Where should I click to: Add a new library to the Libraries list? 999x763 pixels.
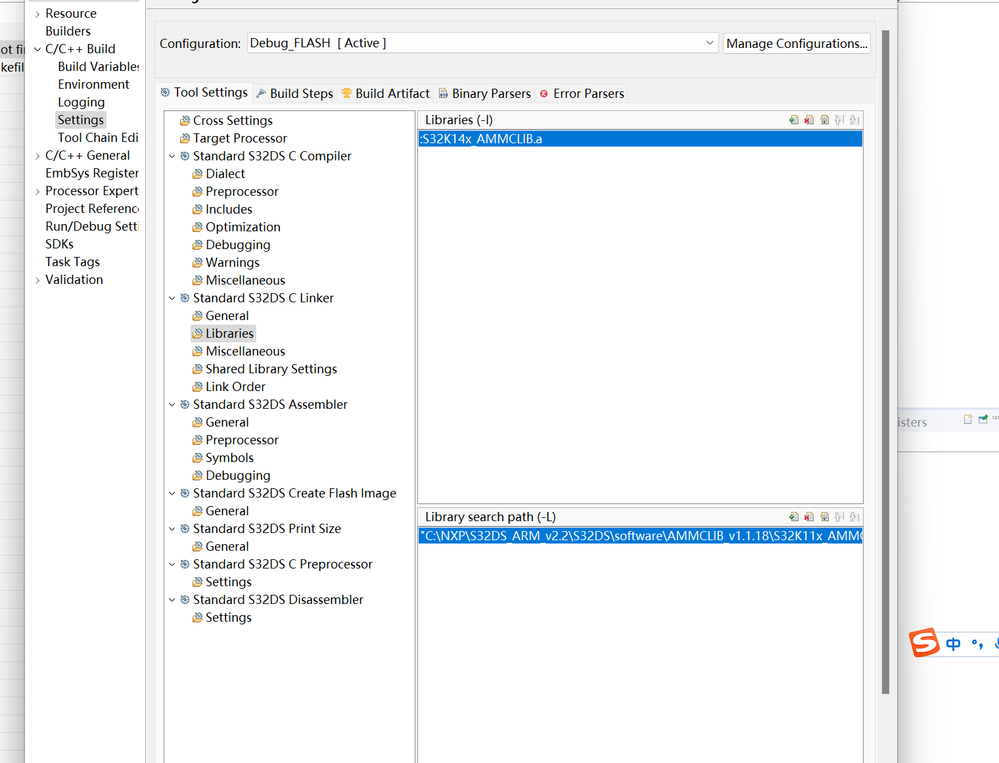point(795,119)
